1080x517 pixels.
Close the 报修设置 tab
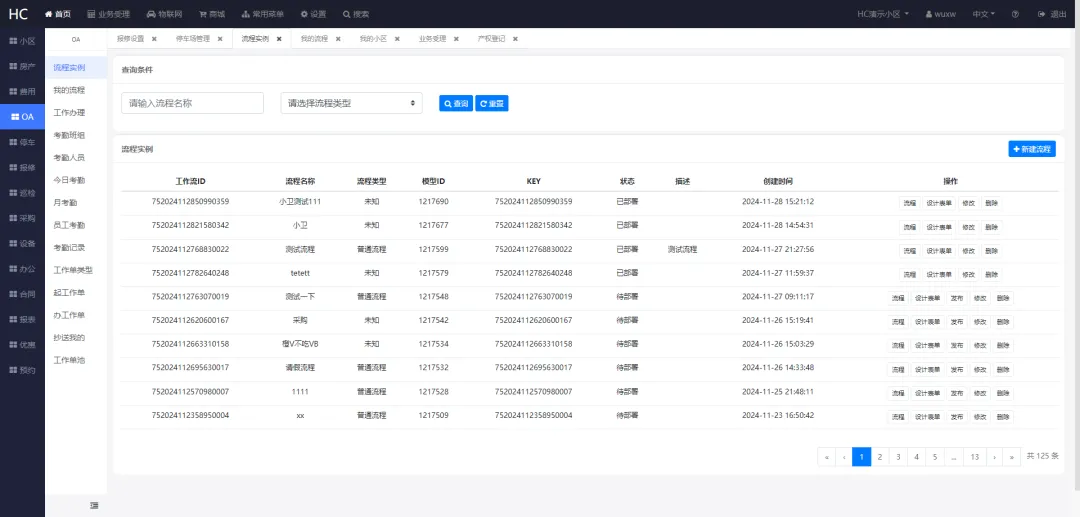coord(154,39)
